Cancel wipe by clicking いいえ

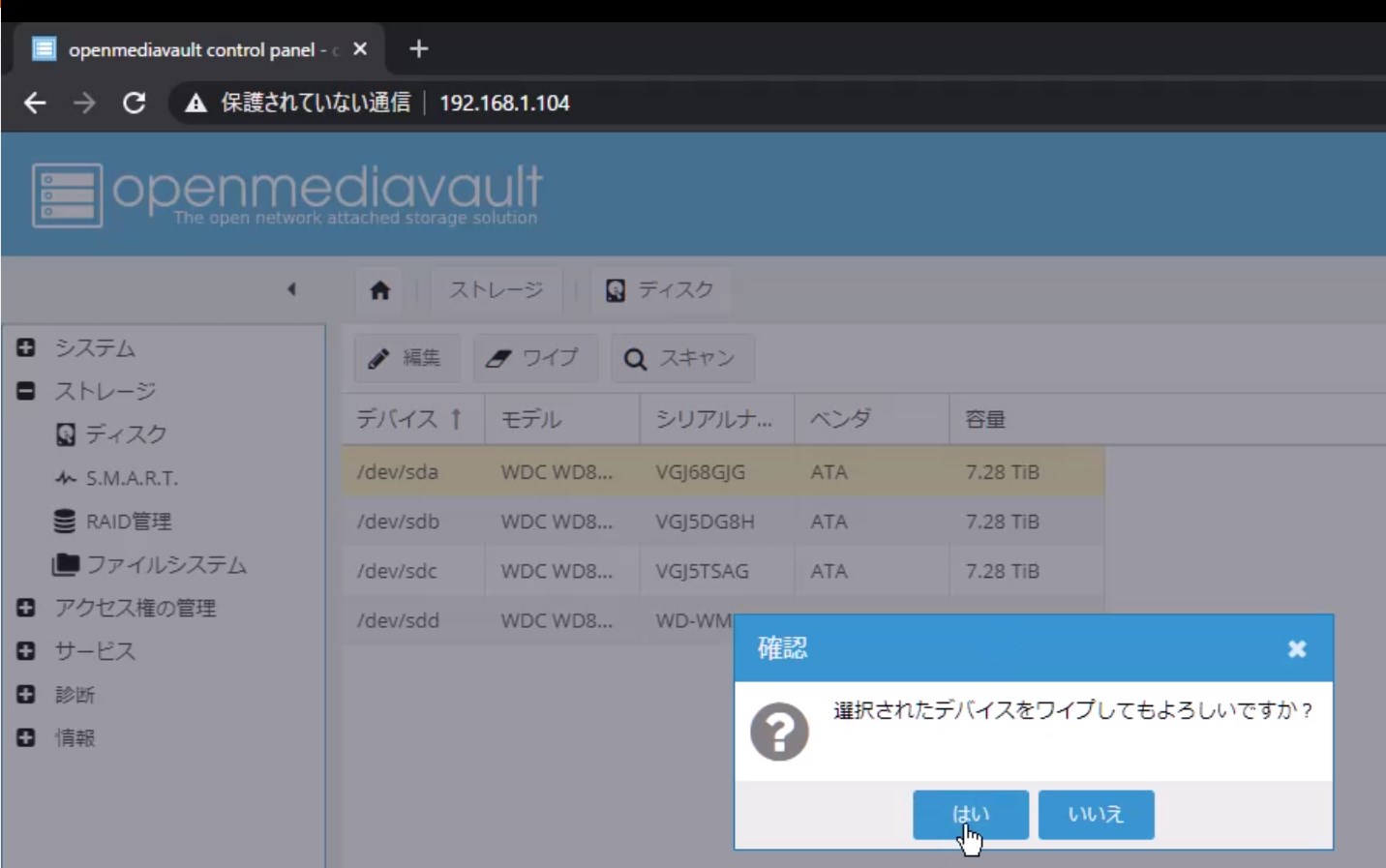coord(1096,814)
